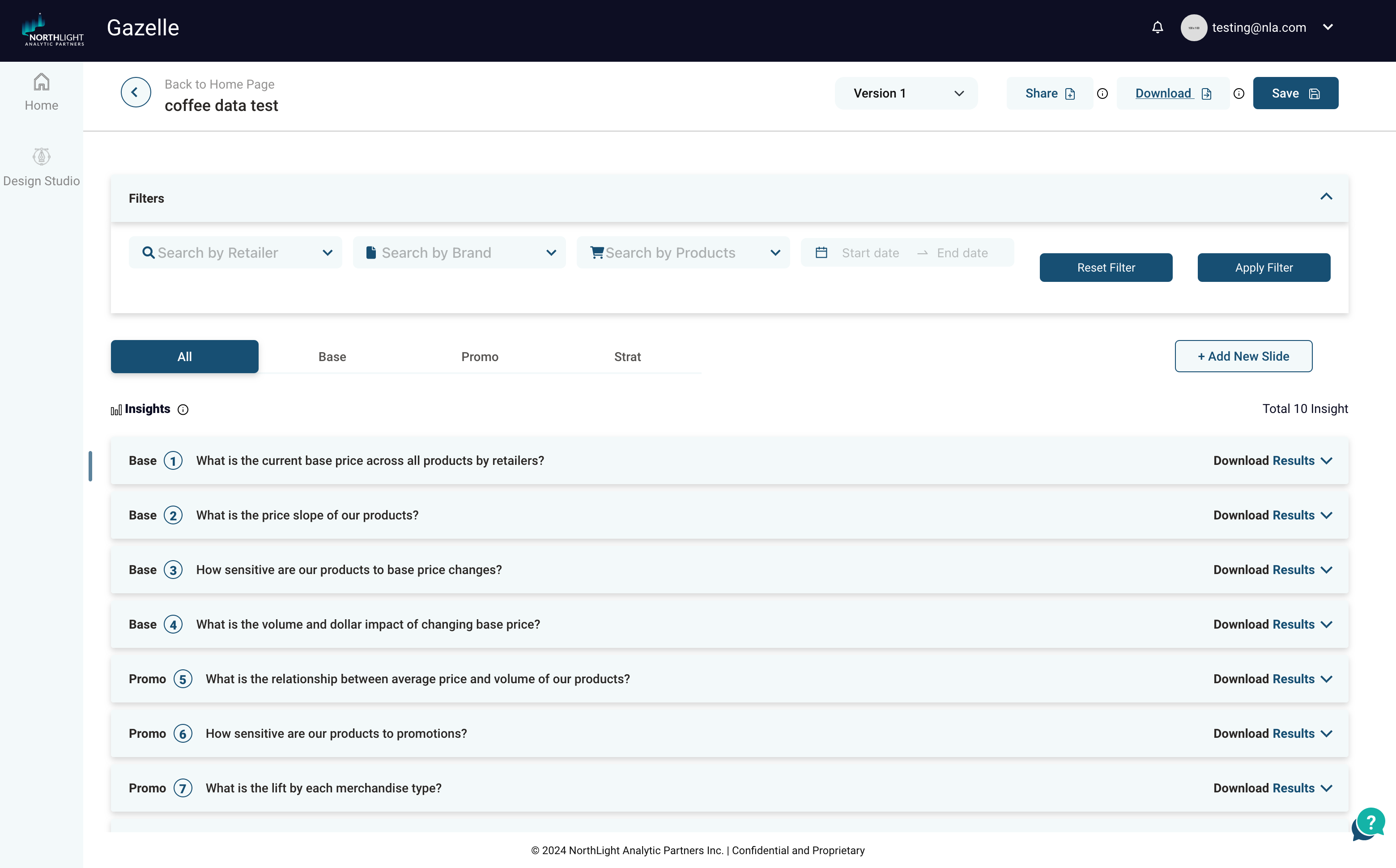Open the Search by Brand dropdown
1396x868 pixels.
click(x=459, y=253)
